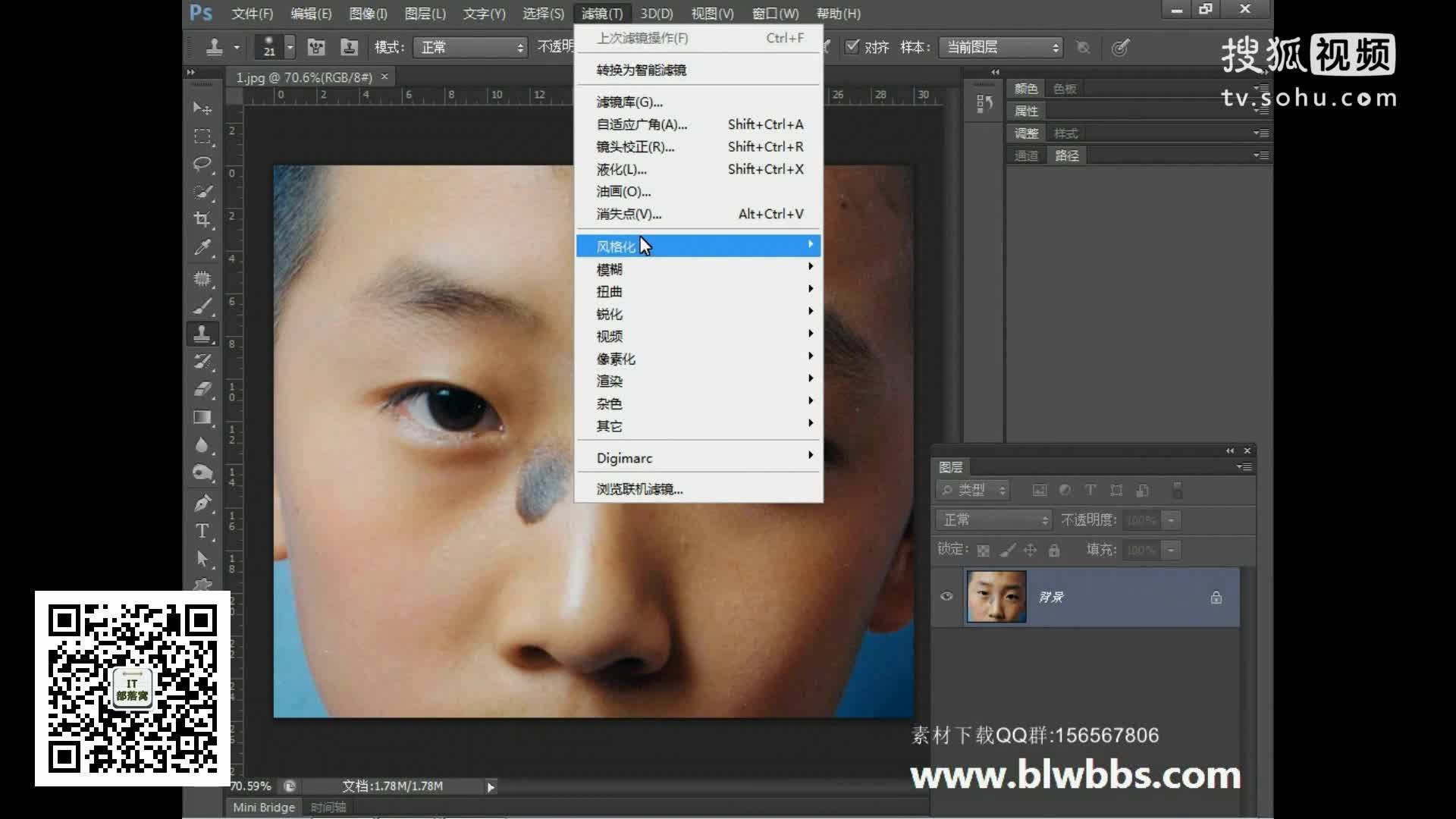Select the Gradient tool
Screen dimensions: 1456x819
(202, 418)
